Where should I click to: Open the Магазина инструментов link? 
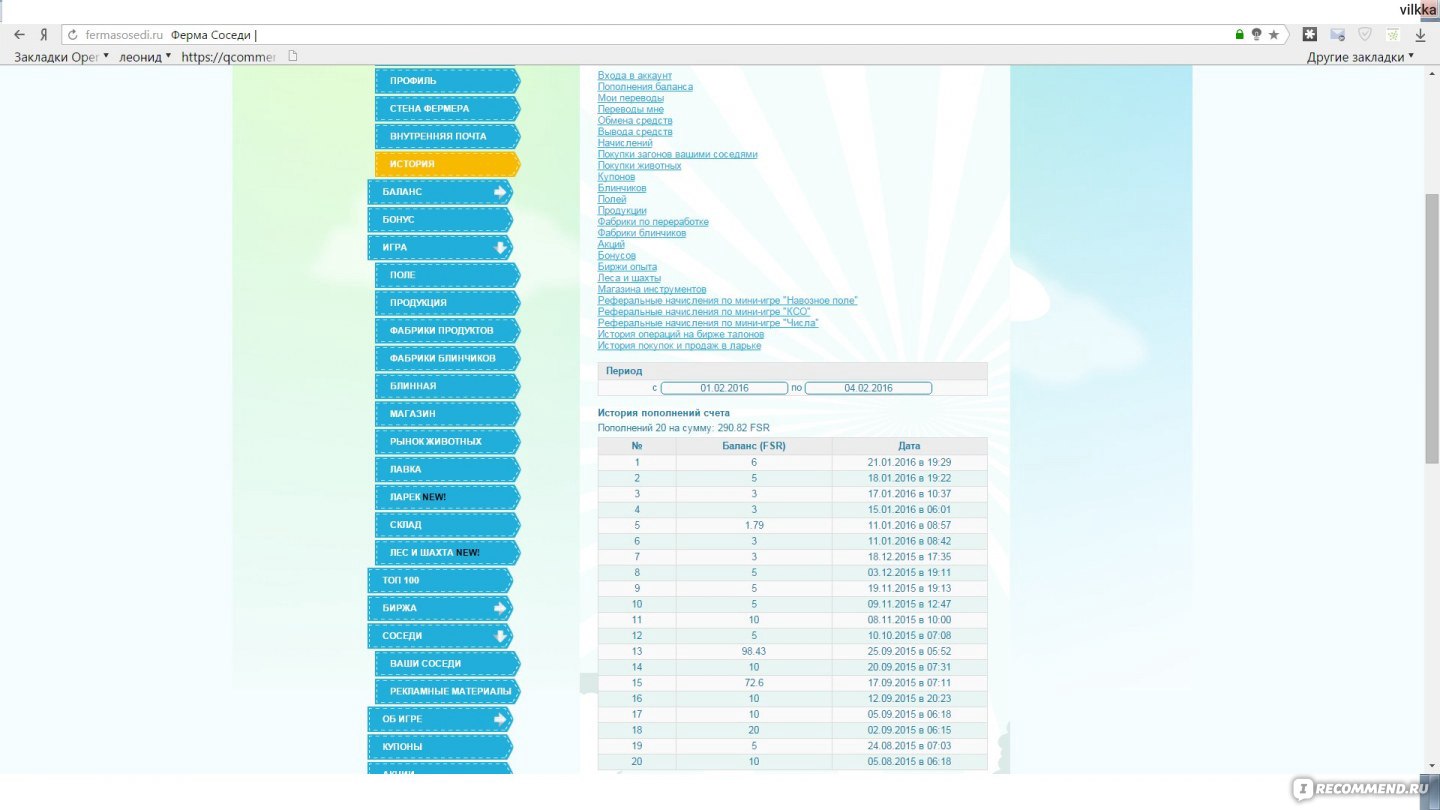coord(652,290)
